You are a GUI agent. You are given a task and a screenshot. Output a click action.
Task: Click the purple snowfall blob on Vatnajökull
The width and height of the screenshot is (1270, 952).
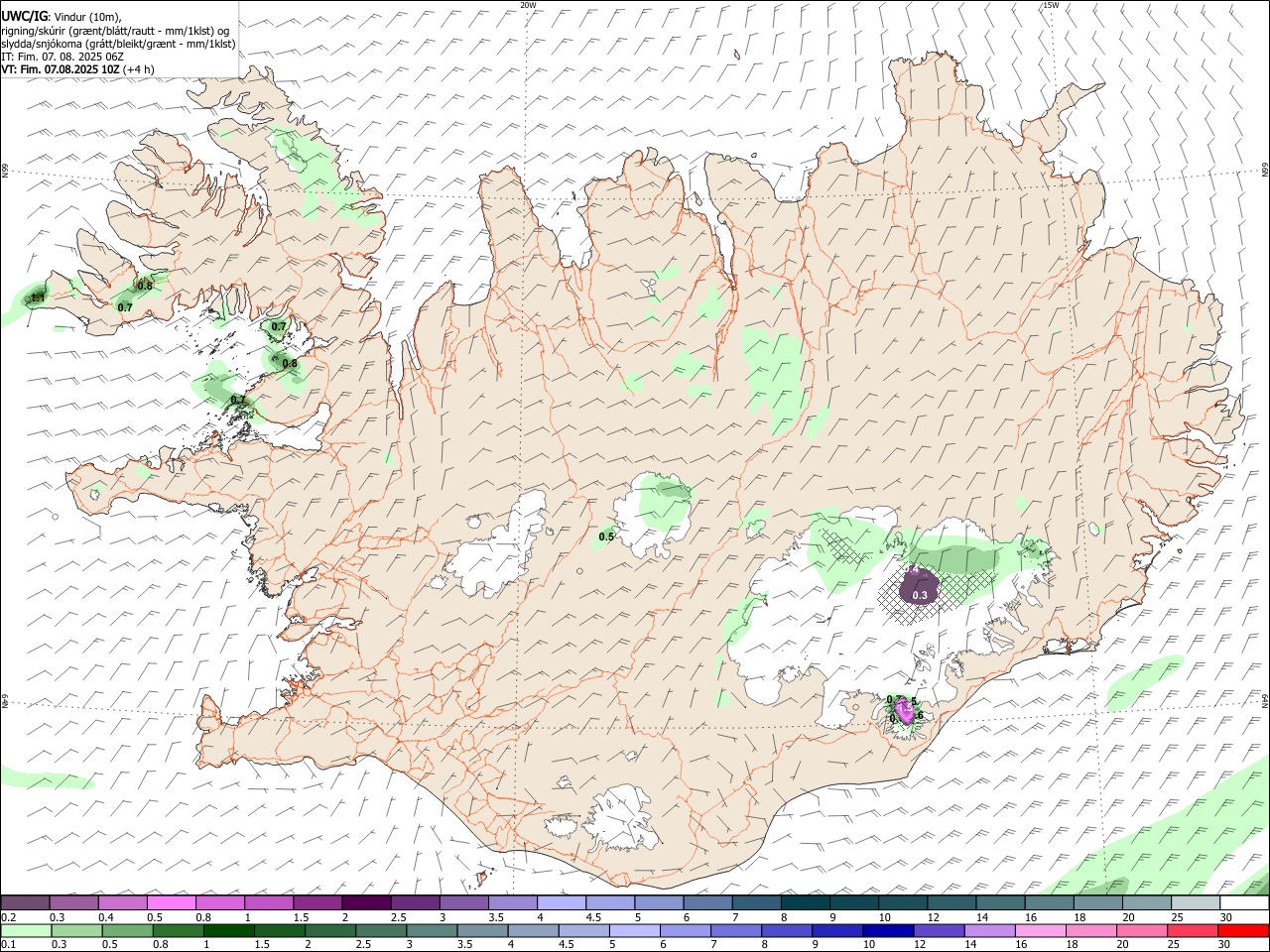(x=920, y=587)
